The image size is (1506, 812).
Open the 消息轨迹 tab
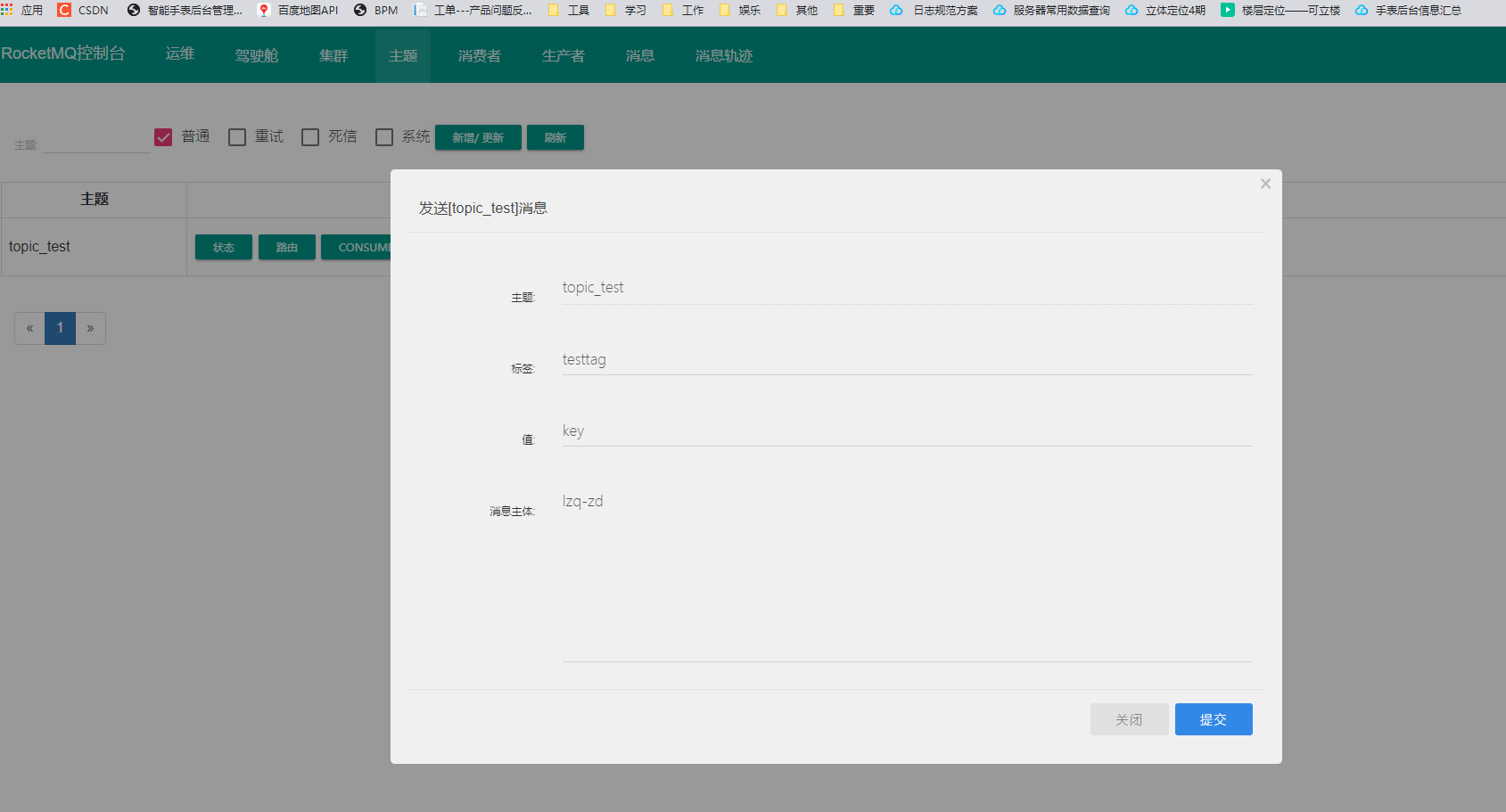[724, 55]
